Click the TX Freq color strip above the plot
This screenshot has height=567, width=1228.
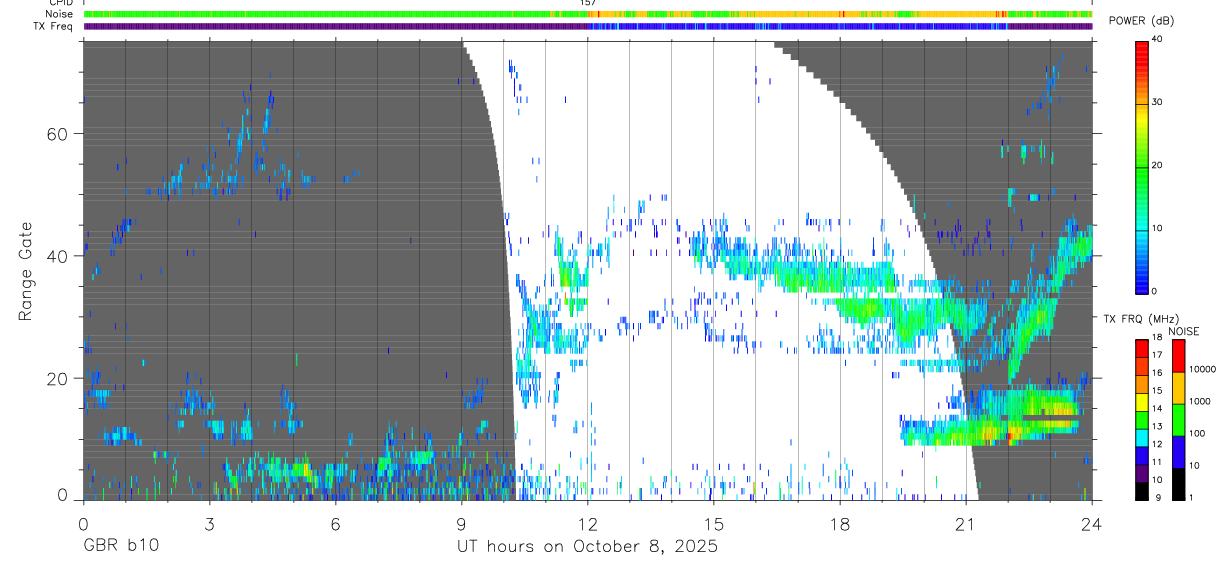point(588,26)
